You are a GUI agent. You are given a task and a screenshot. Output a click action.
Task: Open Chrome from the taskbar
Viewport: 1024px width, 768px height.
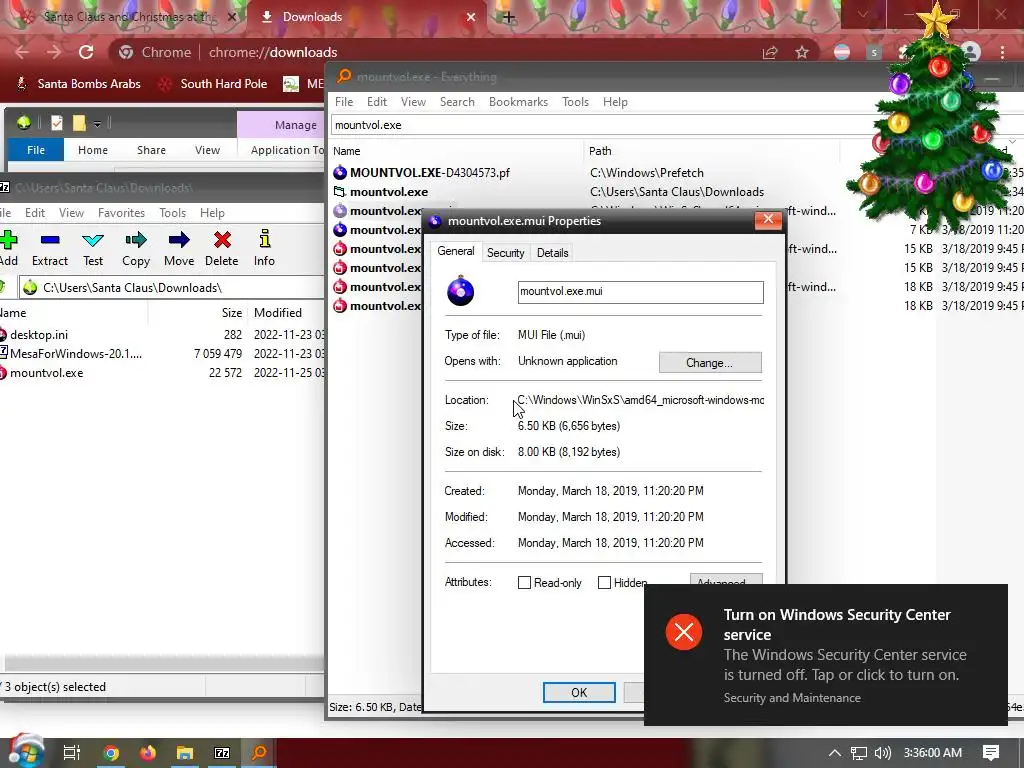pyautogui.click(x=111, y=753)
